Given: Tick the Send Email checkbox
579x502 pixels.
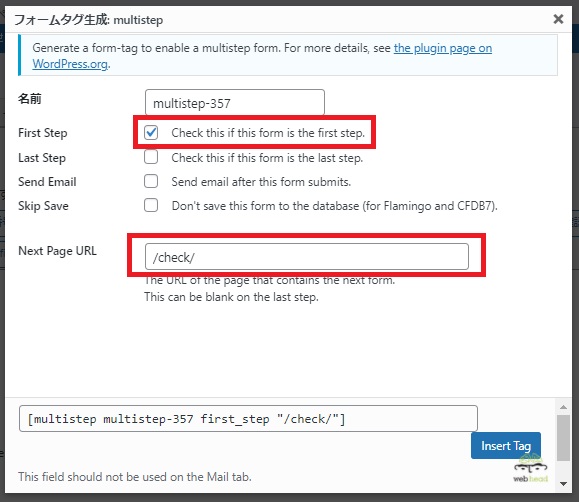Looking at the screenshot, I should coord(151,181).
